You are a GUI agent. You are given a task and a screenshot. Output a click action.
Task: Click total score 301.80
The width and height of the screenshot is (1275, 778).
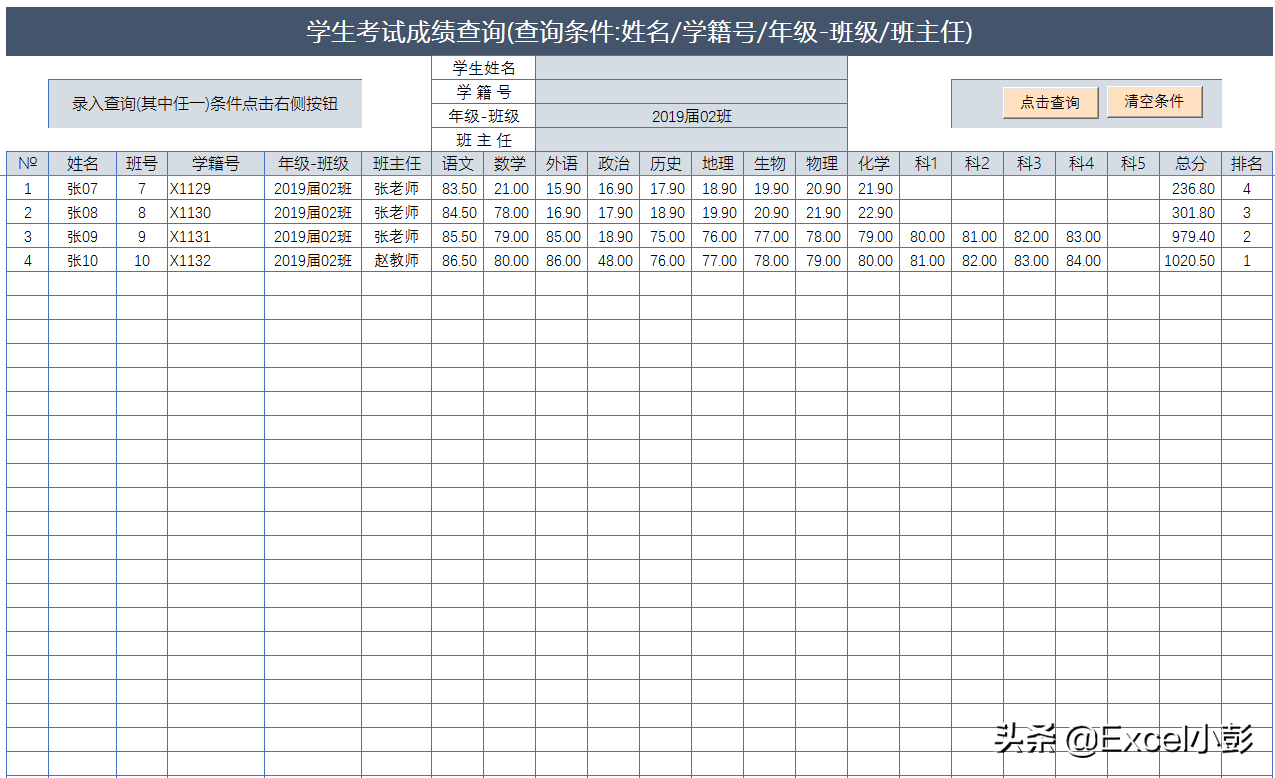tap(1191, 213)
